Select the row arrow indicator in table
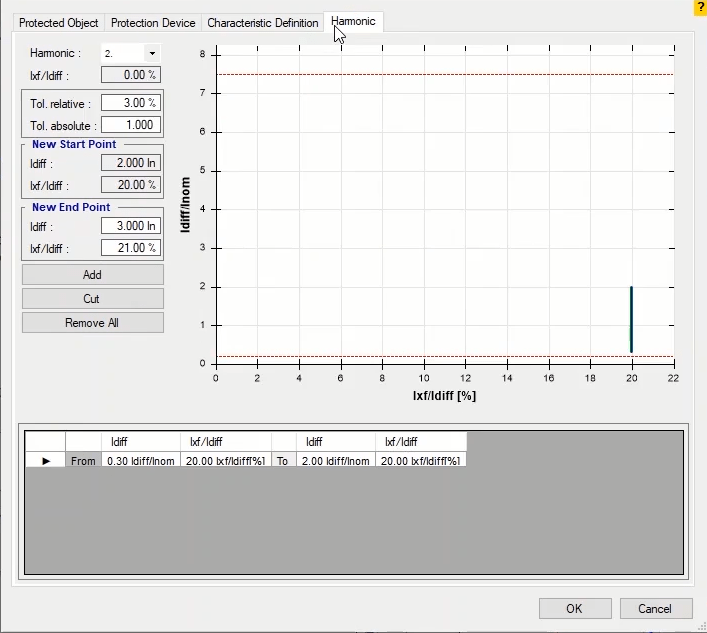 [45, 460]
